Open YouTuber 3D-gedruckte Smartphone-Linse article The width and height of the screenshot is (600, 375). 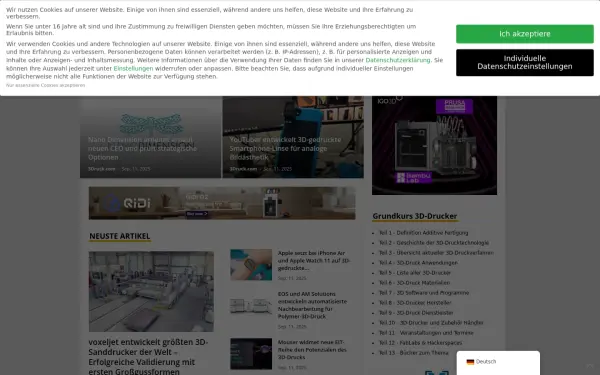pyautogui.click(x=285, y=148)
